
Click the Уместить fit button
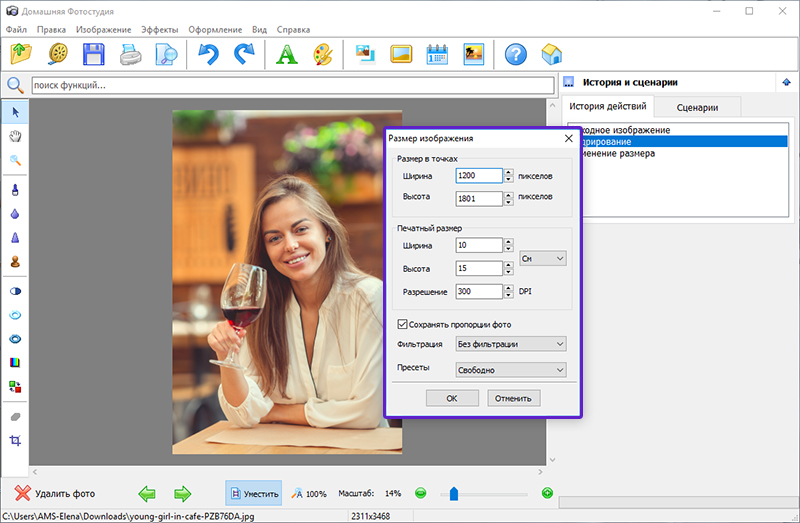tap(254, 493)
